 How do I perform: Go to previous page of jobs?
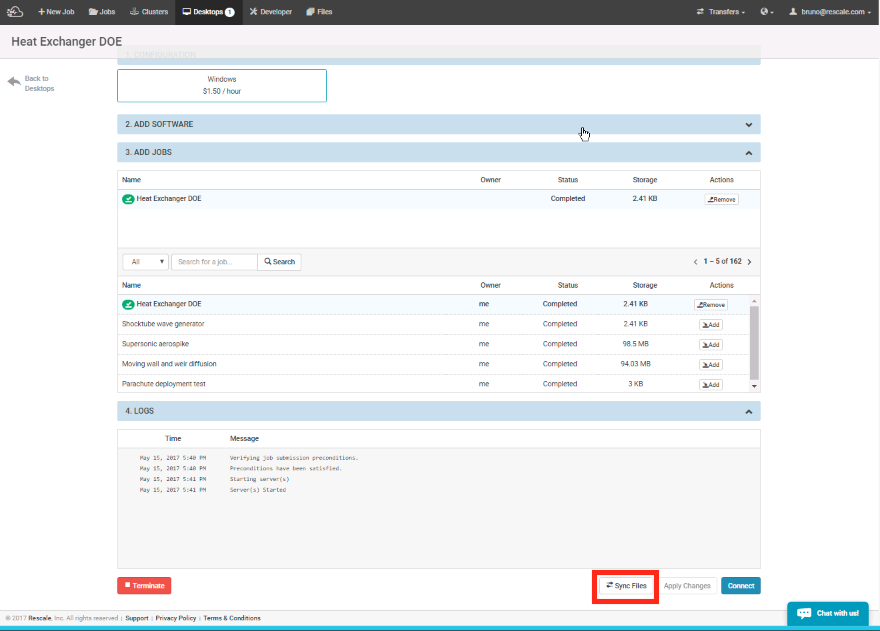[x=696, y=262]
